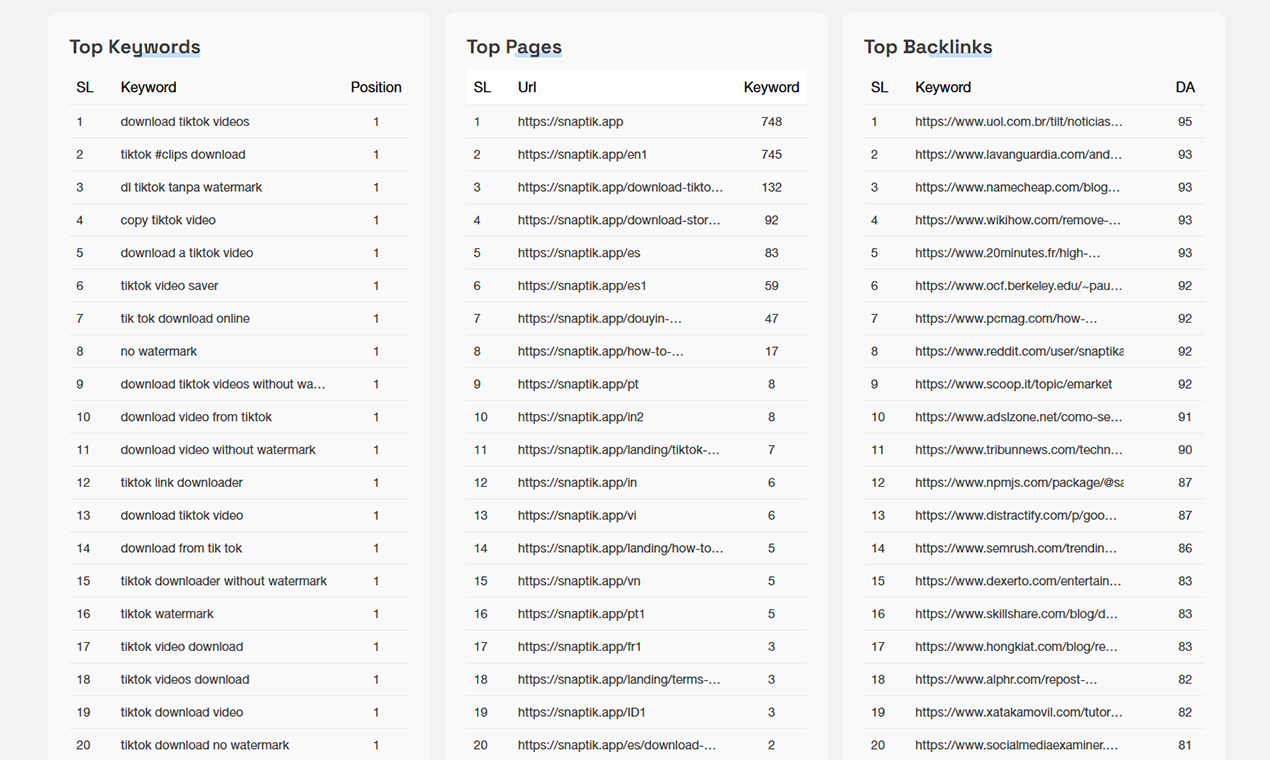Open the scoop.it/topic/emarket backlink
The width and height of the screenshot is (1270, 760).
pyautogui.click(x=1013, y=384)
